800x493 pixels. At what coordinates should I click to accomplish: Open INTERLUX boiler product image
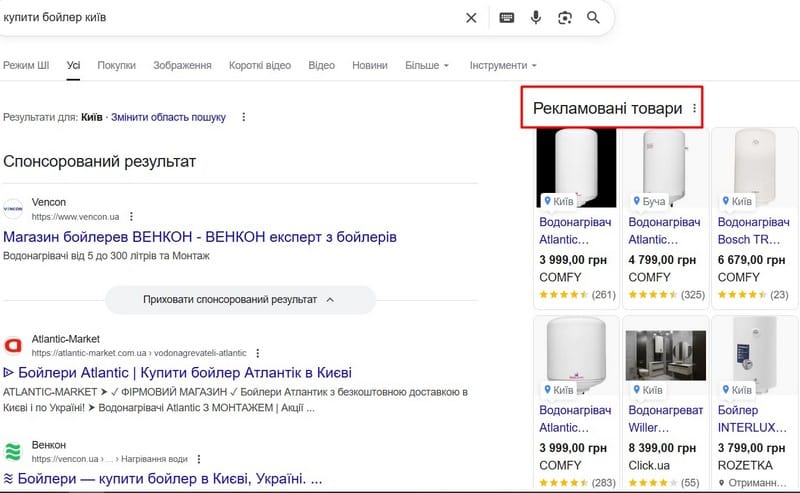pyautogui.click(x=755, y=356)
